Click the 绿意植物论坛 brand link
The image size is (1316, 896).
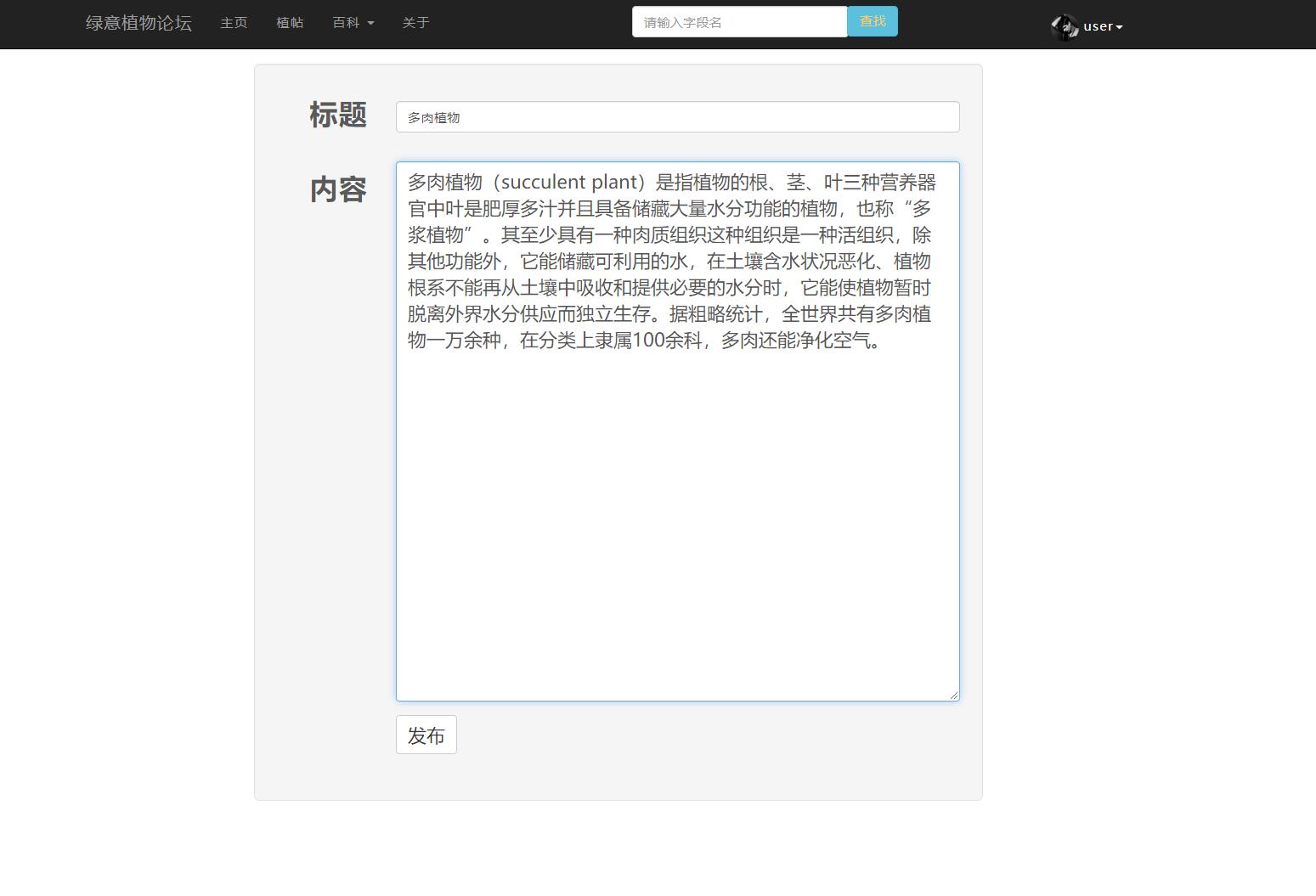pos(138,23)
